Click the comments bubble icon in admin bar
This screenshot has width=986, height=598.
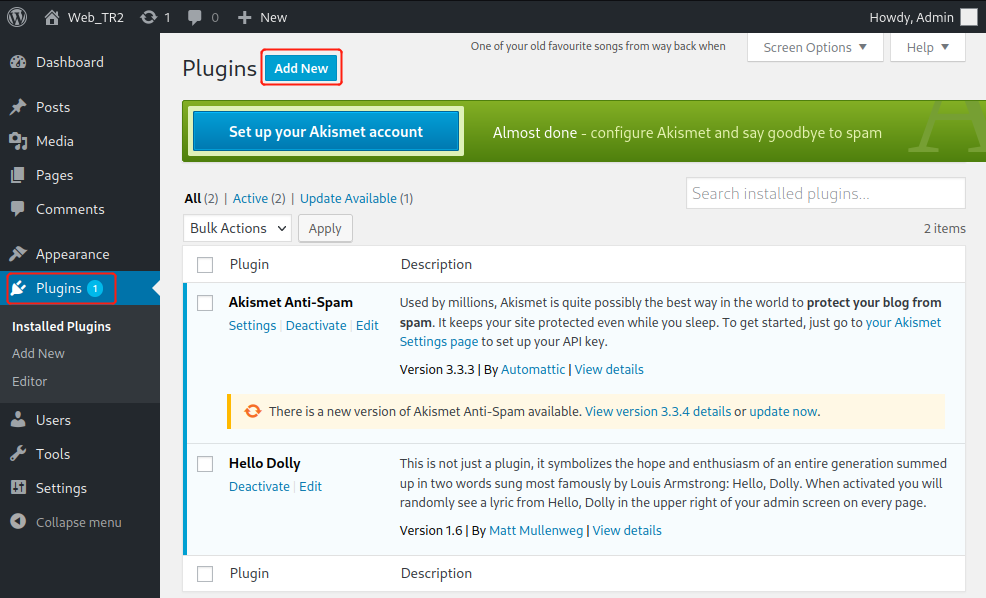pos(193,17)
